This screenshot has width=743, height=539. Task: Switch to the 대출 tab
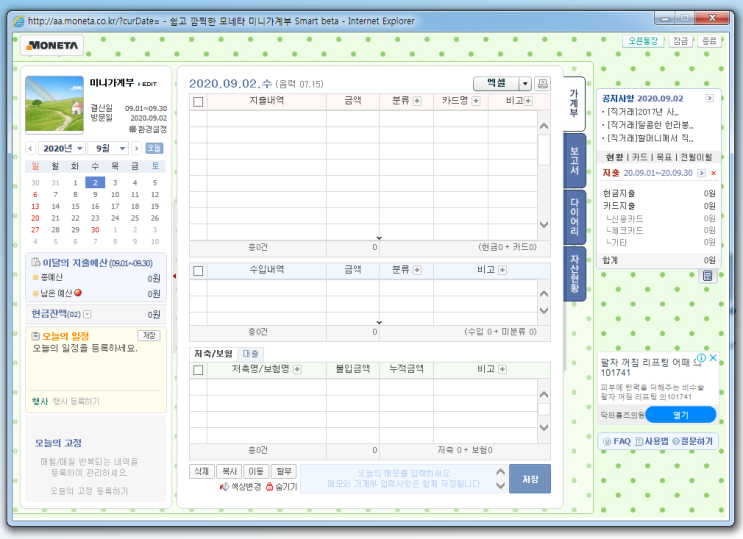pos(251,354)
